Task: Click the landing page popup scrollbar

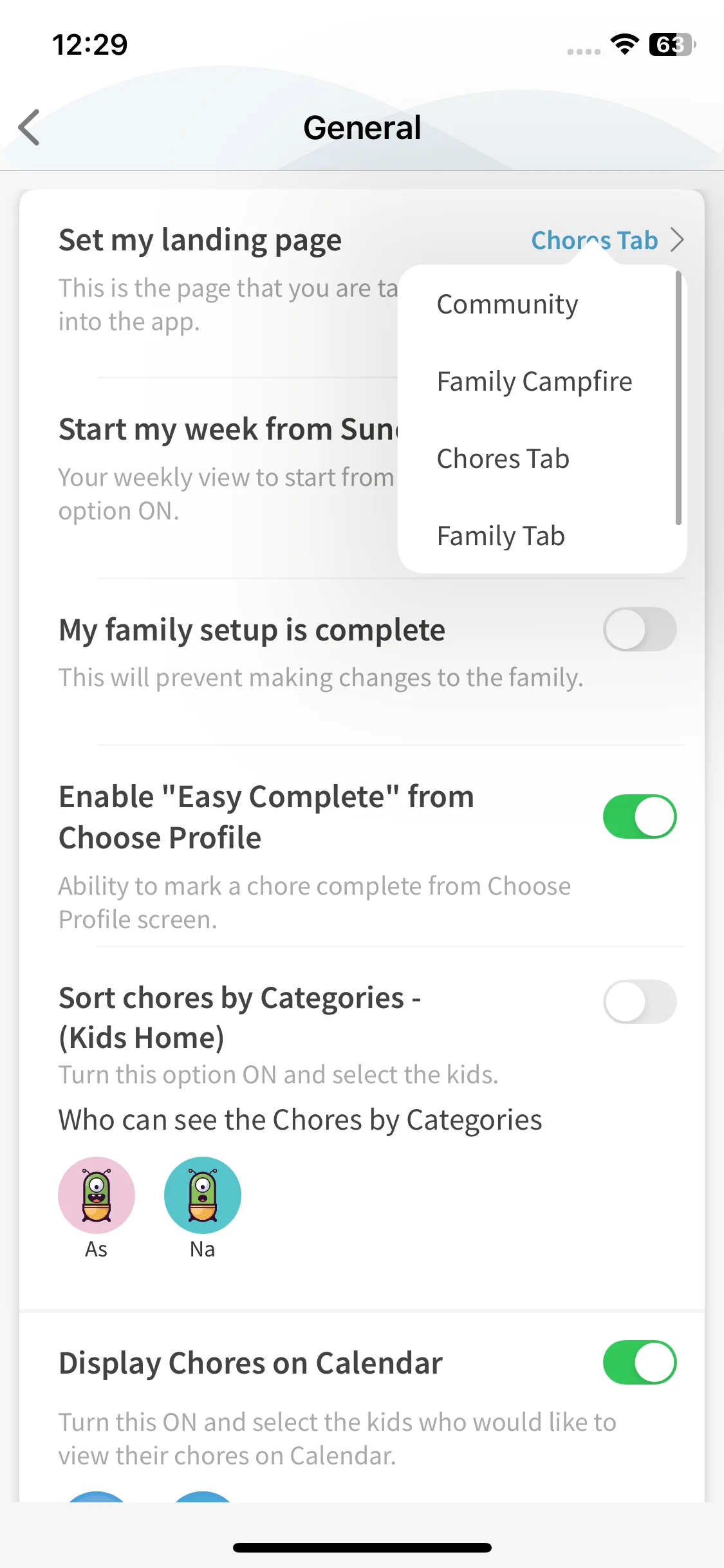Action: point(678,398)
